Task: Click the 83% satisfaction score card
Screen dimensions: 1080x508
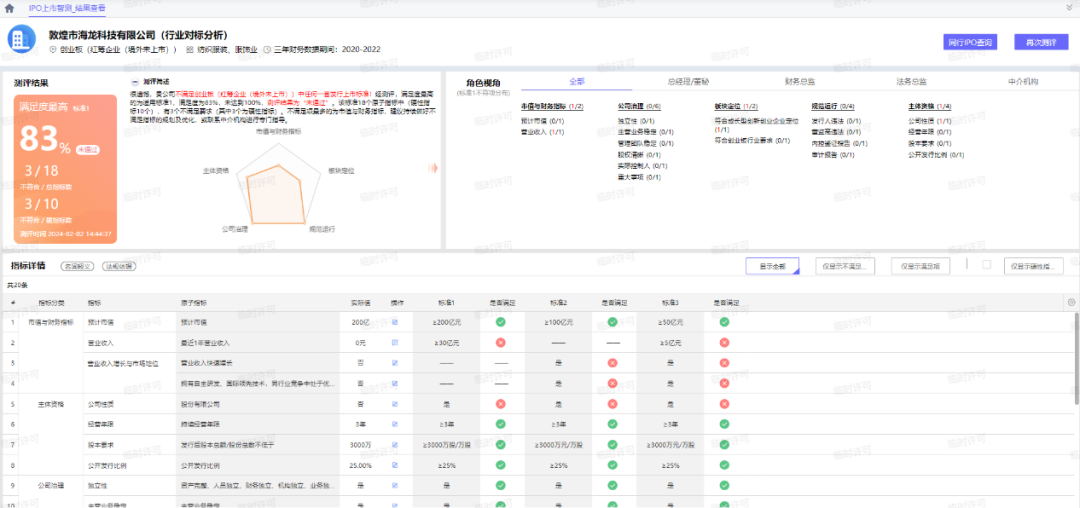Action: tap(65, 169)
